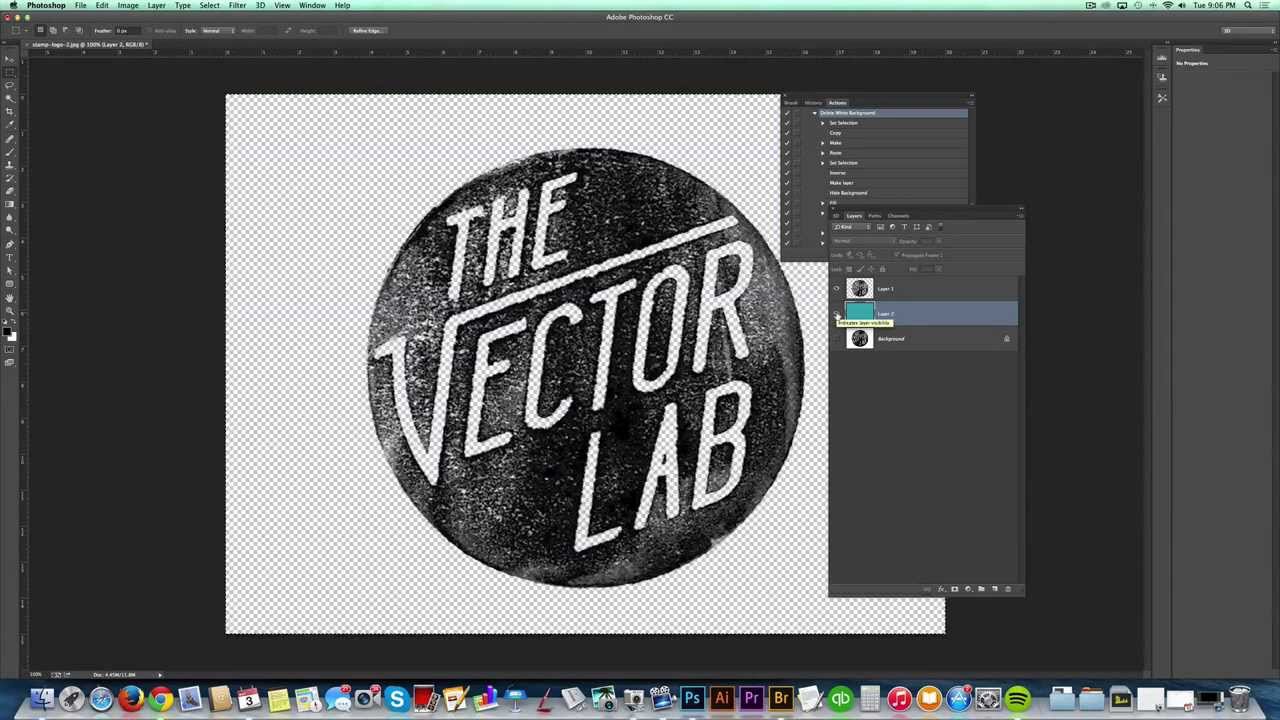Open Spotify from the Dock
Screen dimensions: 1280x720
point(1018,699)
